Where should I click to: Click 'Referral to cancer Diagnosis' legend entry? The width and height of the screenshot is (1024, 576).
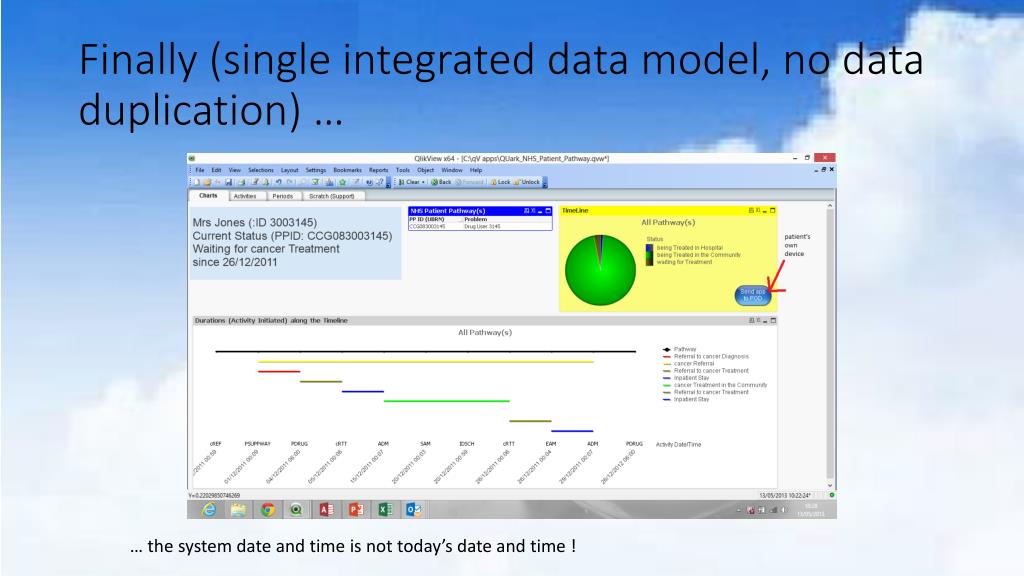(706, 357)
